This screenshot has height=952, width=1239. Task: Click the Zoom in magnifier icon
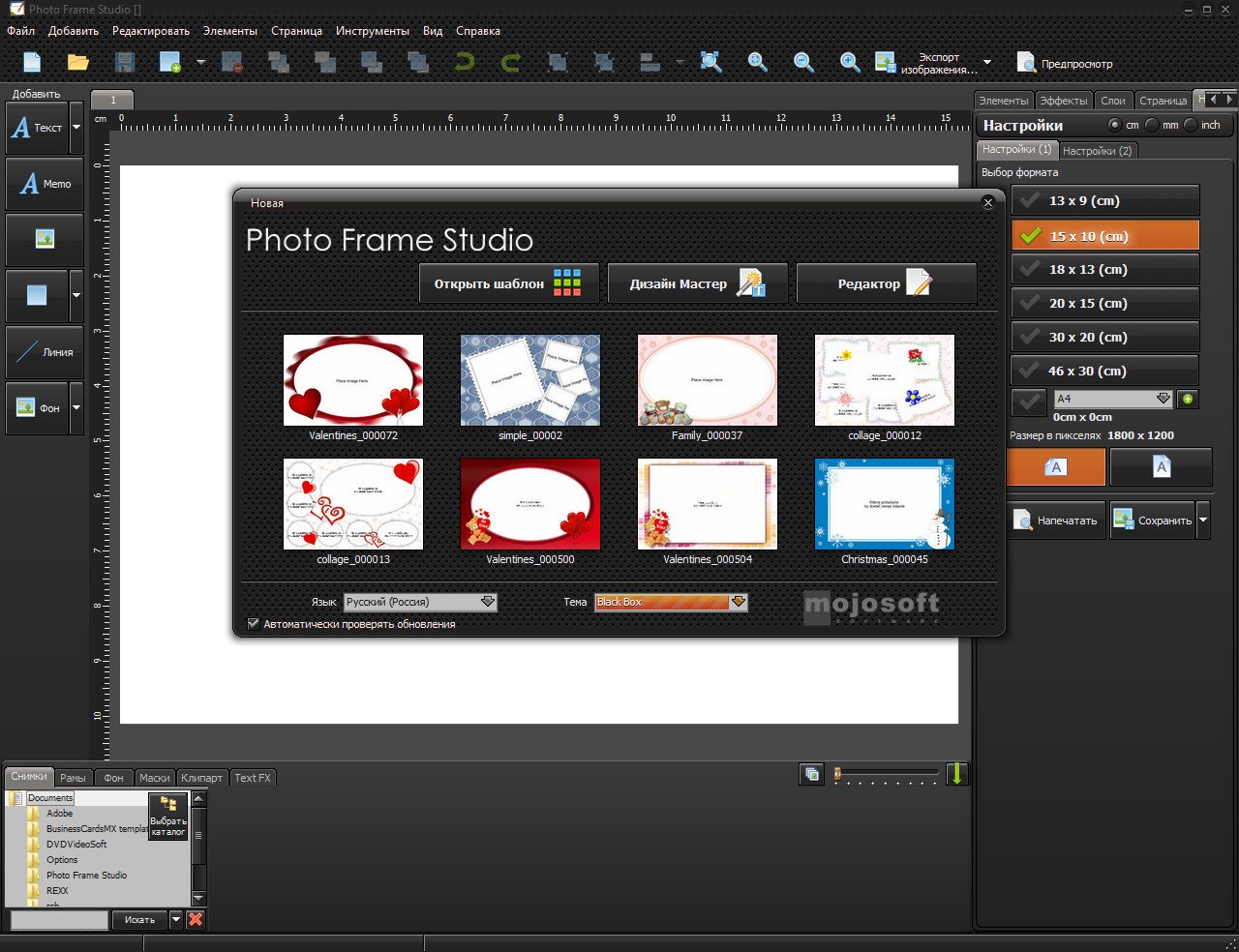pyautogui.click(x=850, y=62)
